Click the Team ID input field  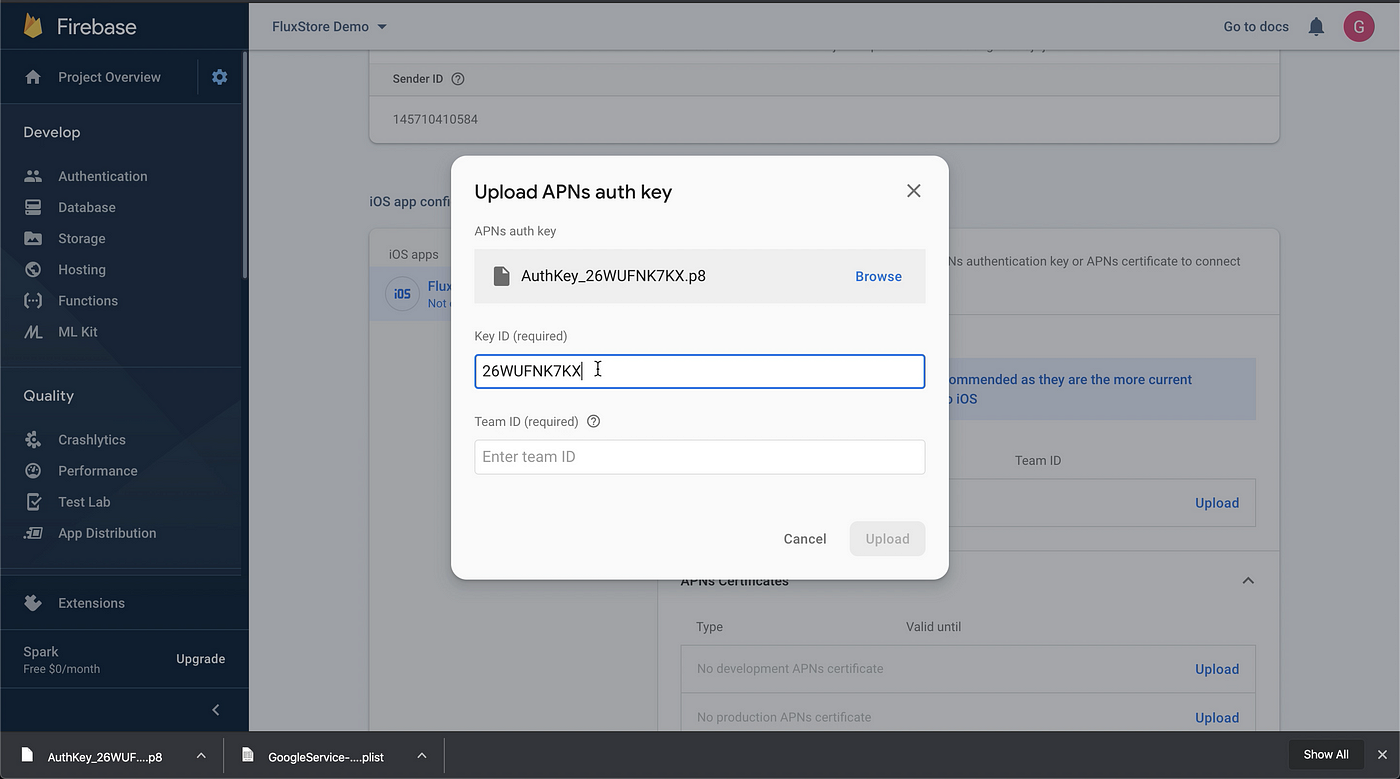[699, 457]
